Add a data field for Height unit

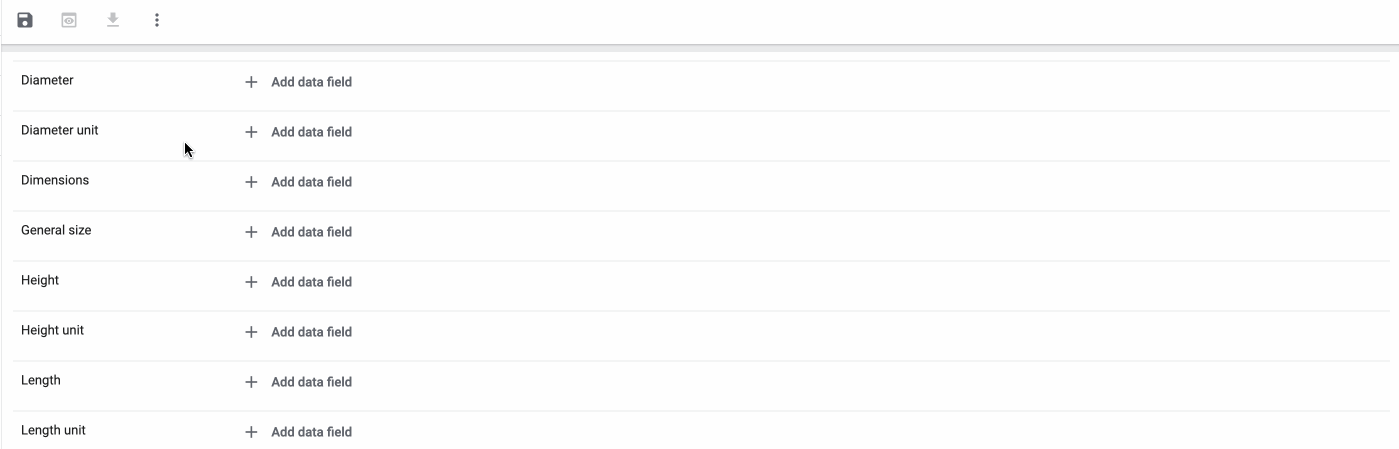(x=310, y=332)
